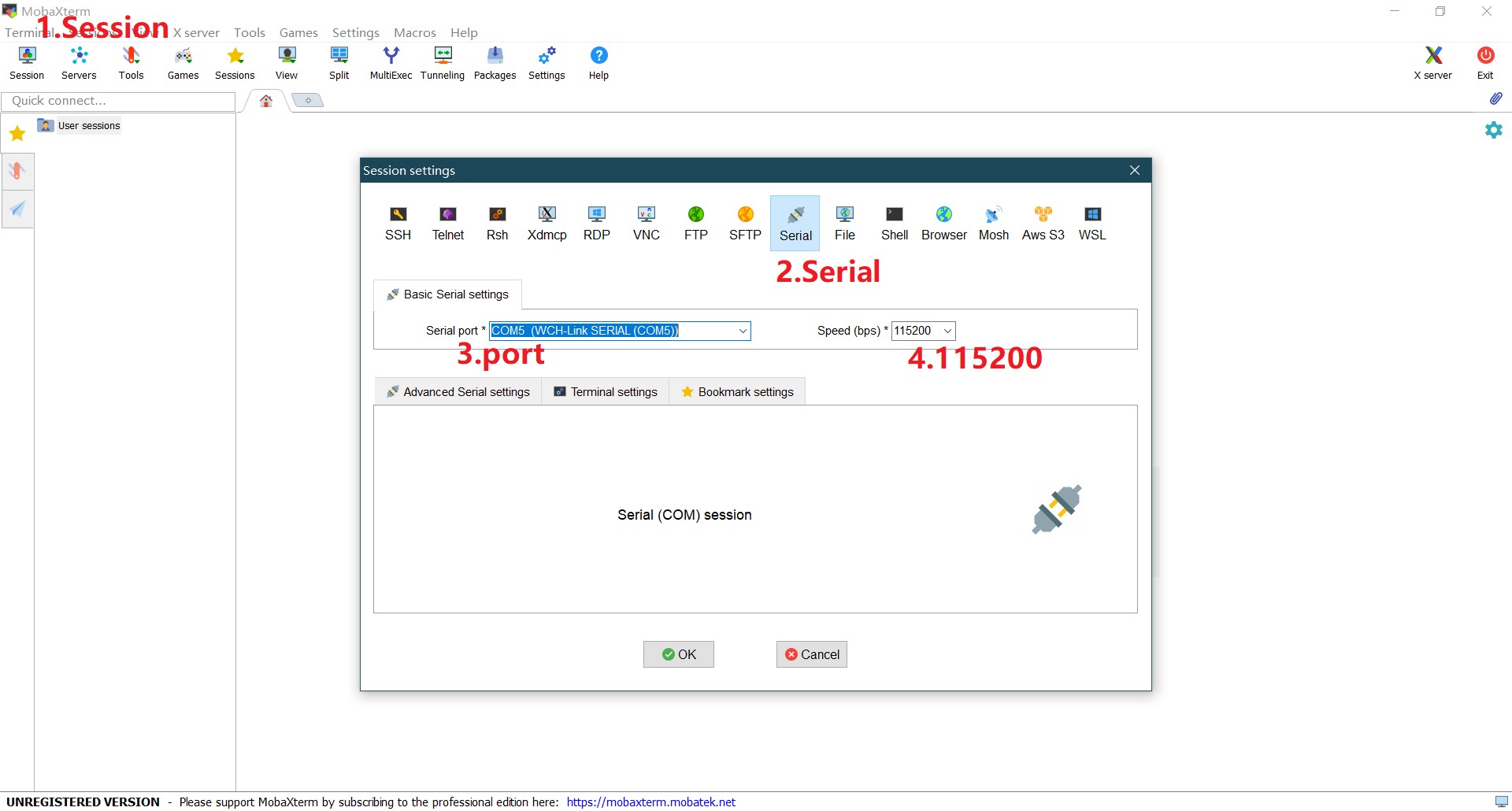Click the paperclip attach icon
Viewport: 1512px width, 811px height.
[x=1495, y=98]
